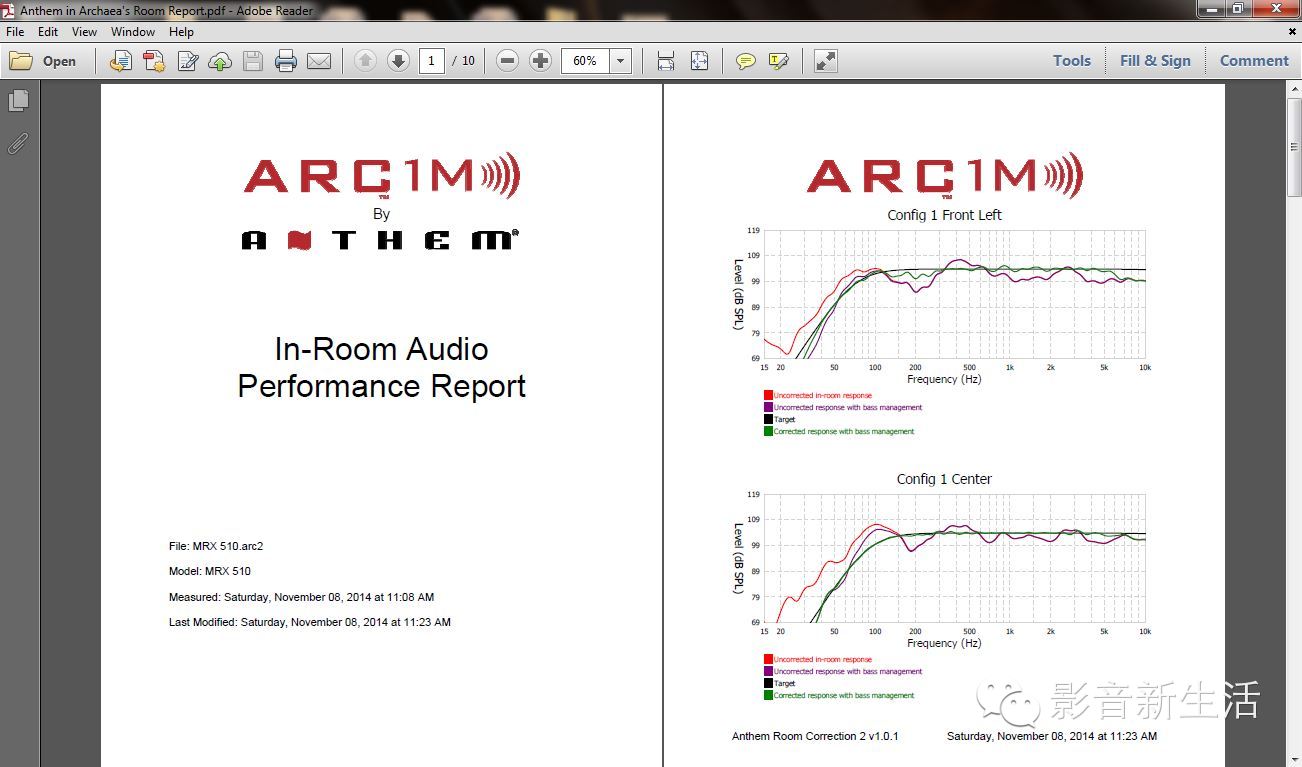The width and height of the screenshot is (1302, 767).
Task: Open the Comment pane
Action: point(1254,61)
